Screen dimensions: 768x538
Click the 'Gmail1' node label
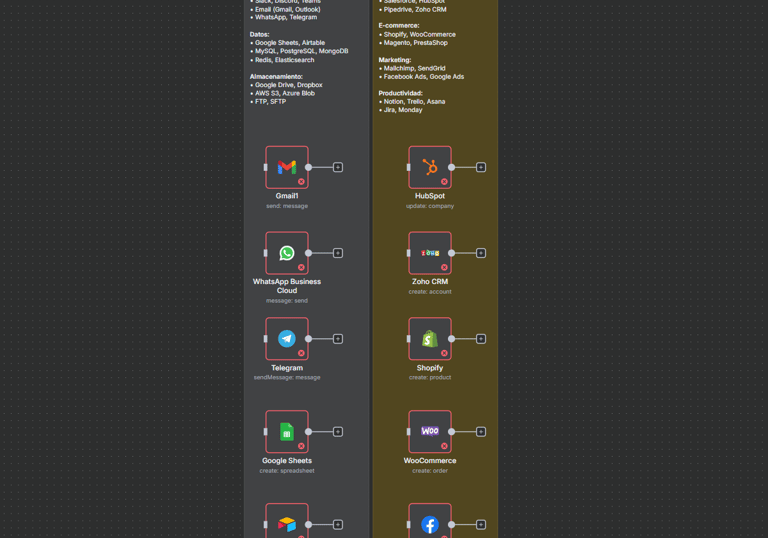287,196
